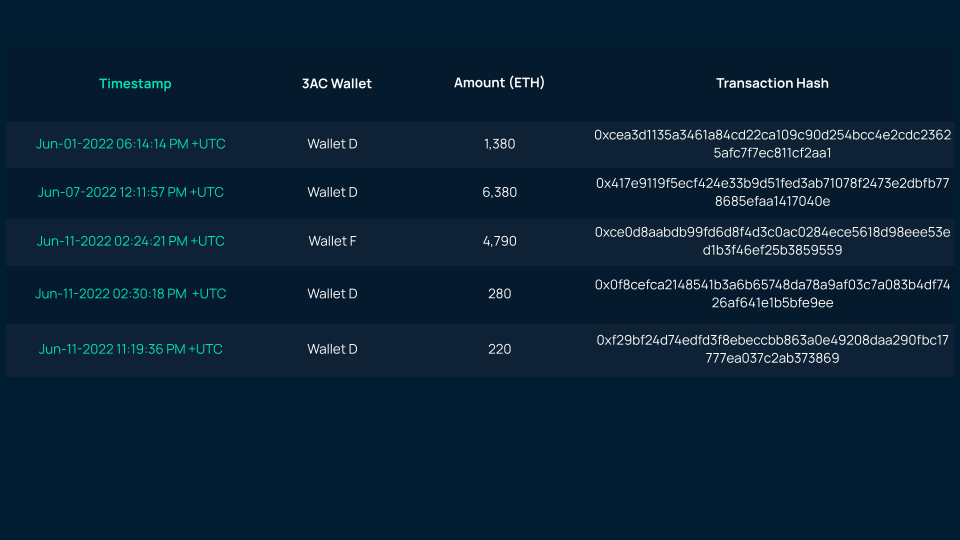Select the Jun-11-2022 02:30:18 PM timestamp

point(131,294)
